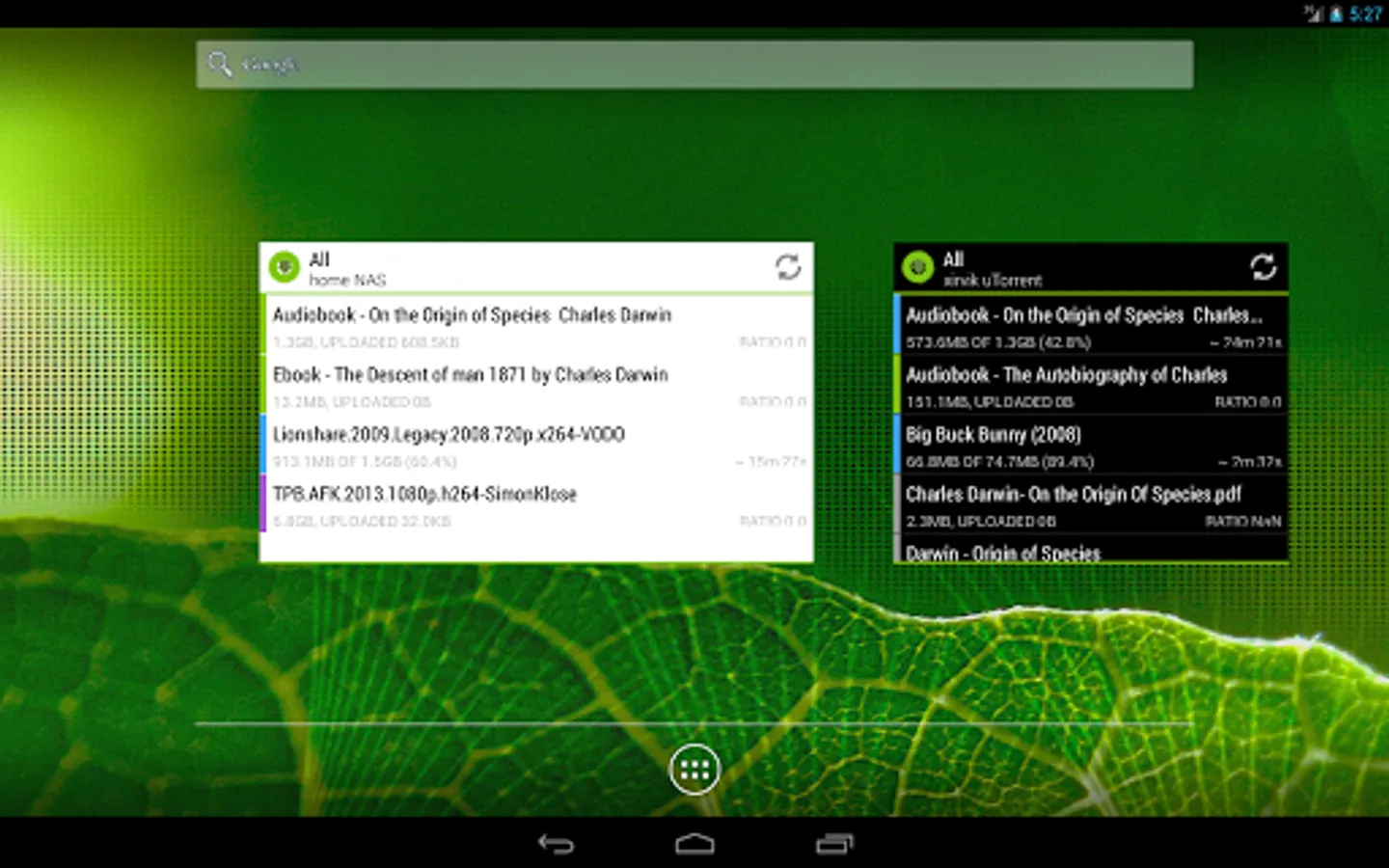Open Lionshare.2009.Legacy torrent in white widget
The width and height of the screenshot is (1389, 868).
coord(536,446)
